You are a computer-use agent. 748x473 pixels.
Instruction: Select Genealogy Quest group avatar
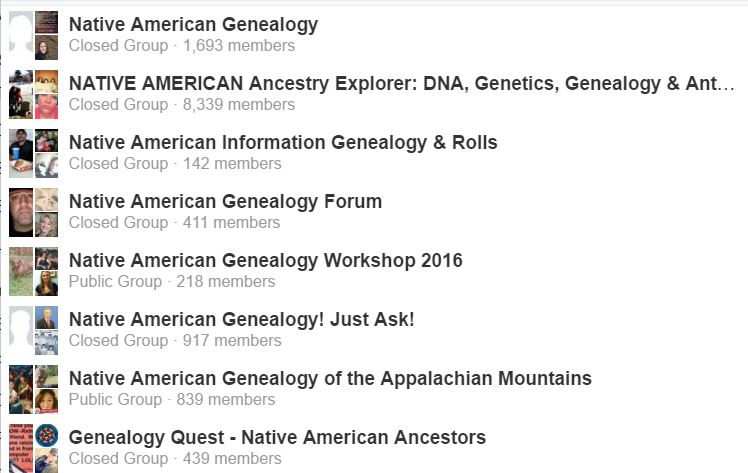(33, 448)
